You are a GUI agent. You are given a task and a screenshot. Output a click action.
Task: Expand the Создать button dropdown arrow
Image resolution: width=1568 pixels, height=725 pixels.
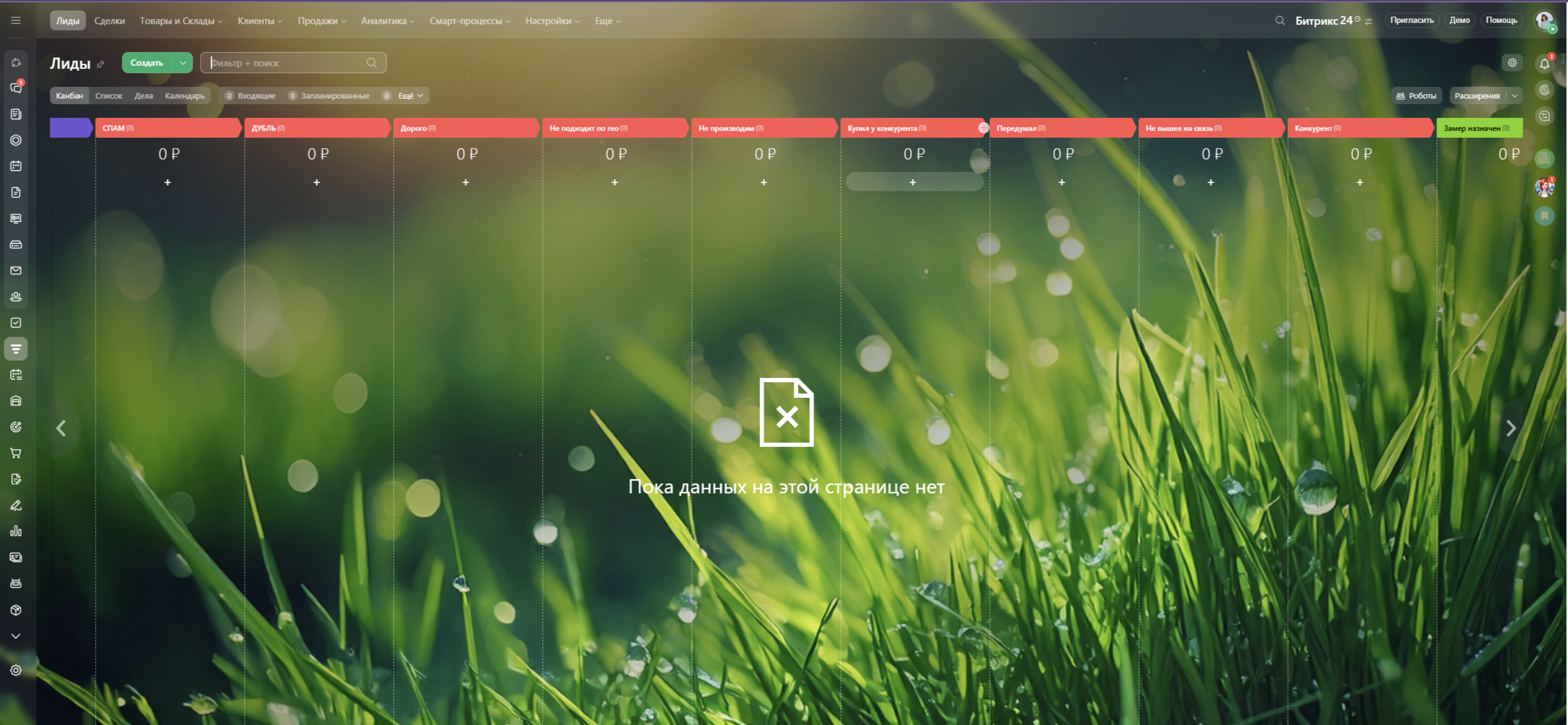click(183, 63)
